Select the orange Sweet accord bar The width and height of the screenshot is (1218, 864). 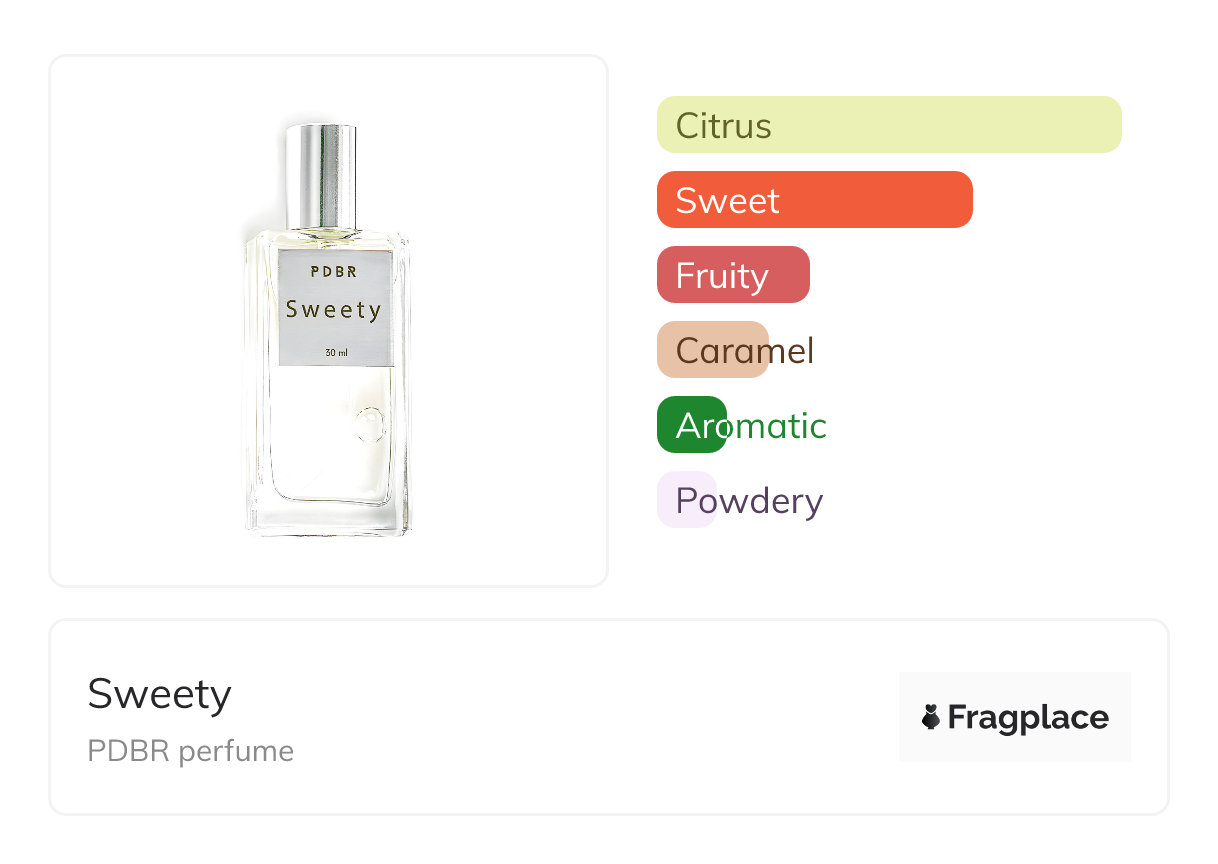click(814, 200)
